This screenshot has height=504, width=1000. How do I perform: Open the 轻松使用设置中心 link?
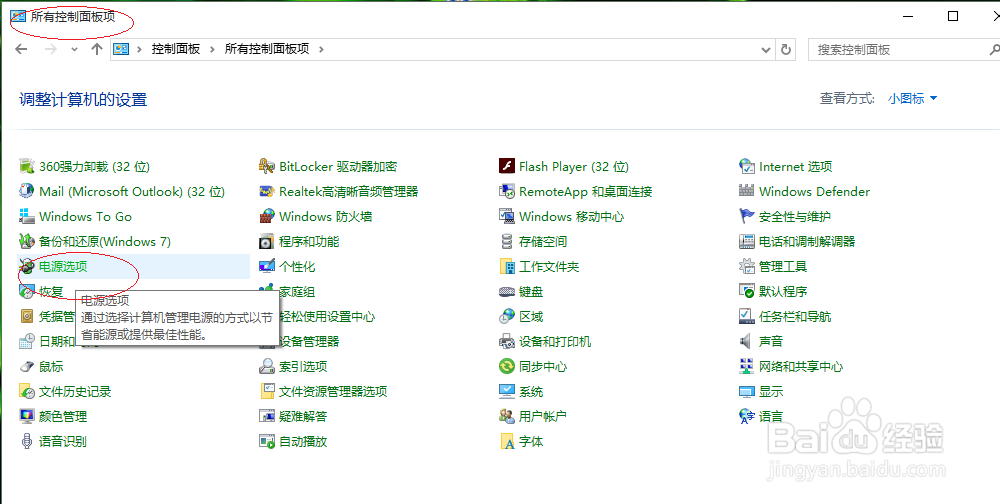pyautogui.click(x=327, y=316)
